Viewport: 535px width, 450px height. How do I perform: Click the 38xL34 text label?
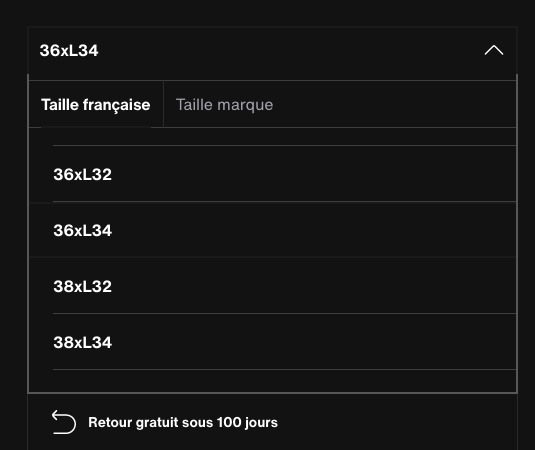pos(83,342)
